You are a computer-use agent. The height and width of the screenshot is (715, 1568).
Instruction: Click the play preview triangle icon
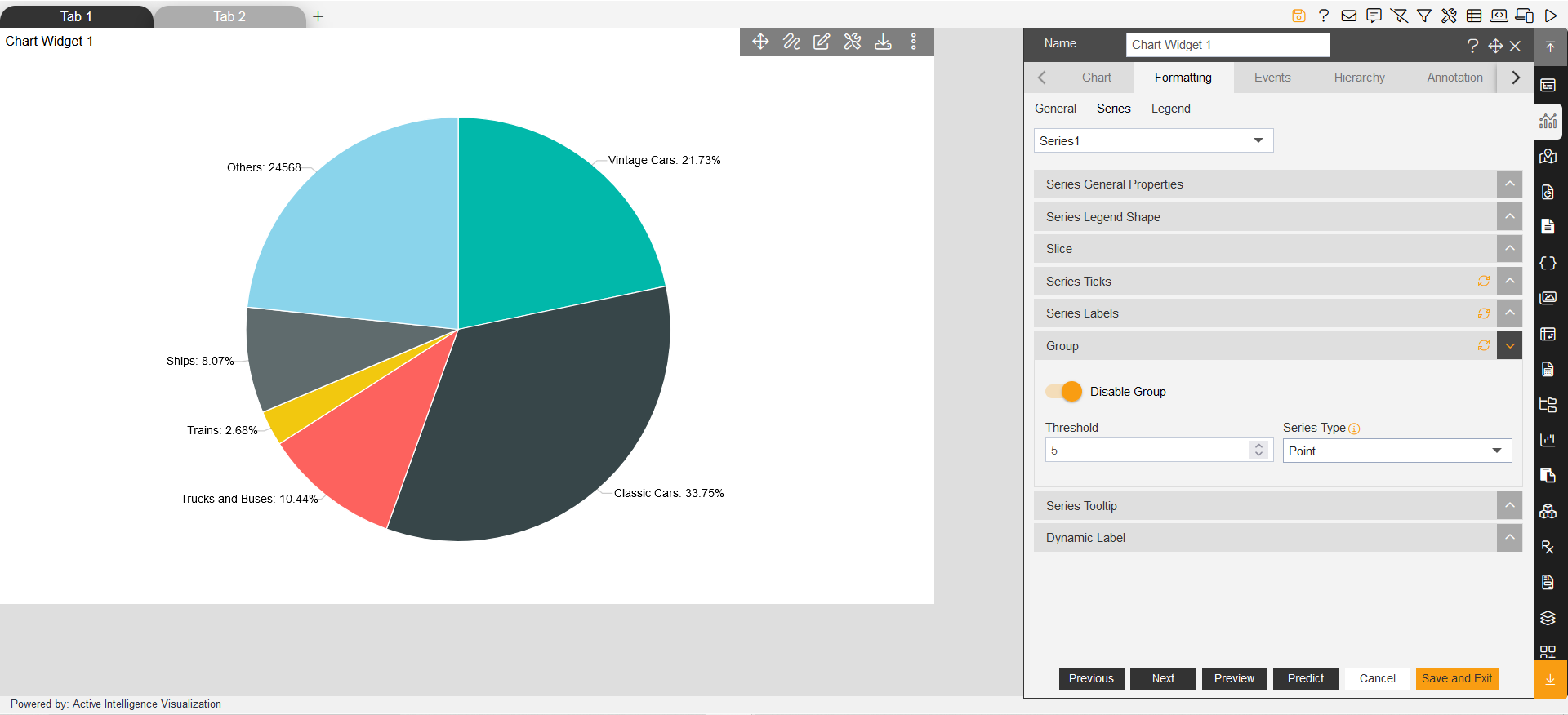pos(1550,16)
